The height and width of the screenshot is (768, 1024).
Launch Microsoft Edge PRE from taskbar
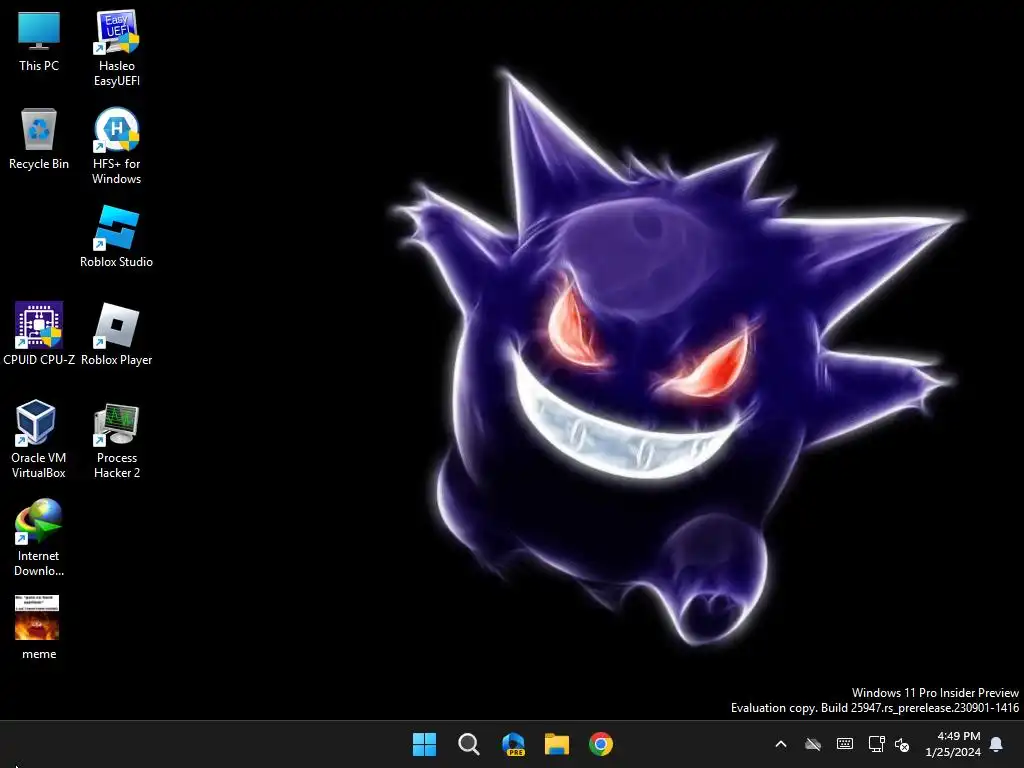pyautogui.click(x=513, y=744)
